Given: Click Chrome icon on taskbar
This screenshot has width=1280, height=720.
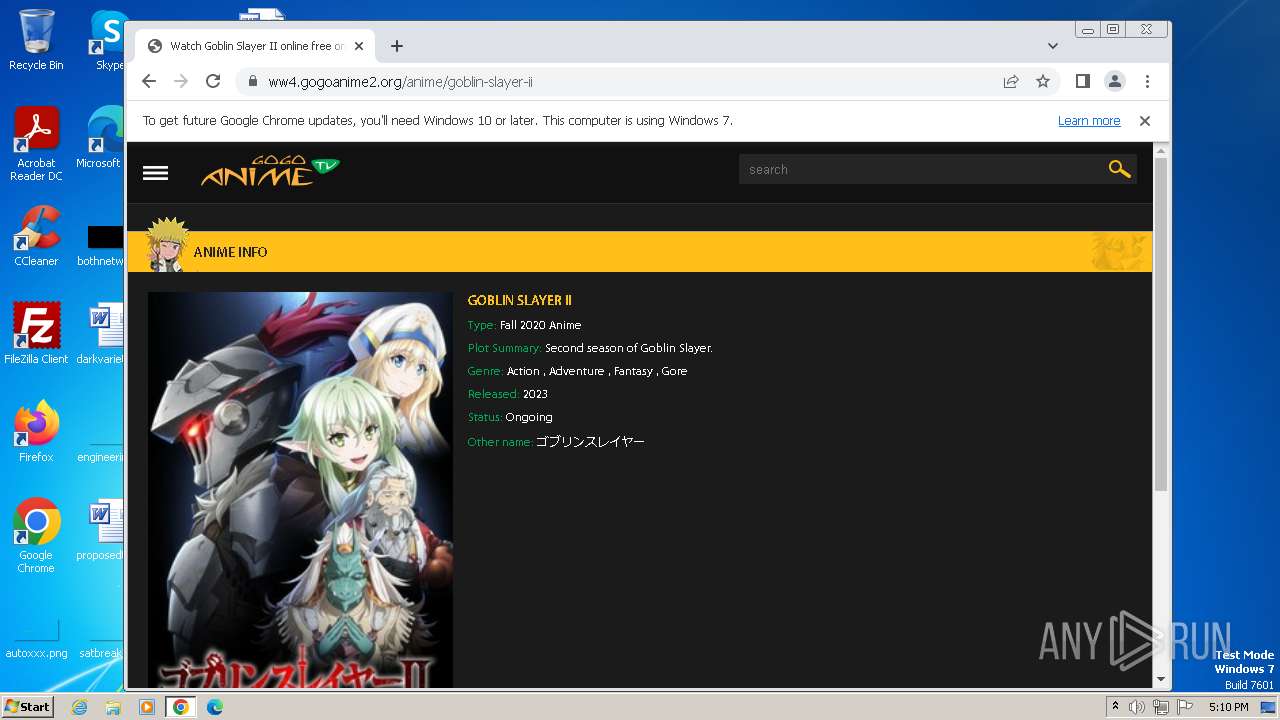Looking at the screenshot, I should (180, 707).
